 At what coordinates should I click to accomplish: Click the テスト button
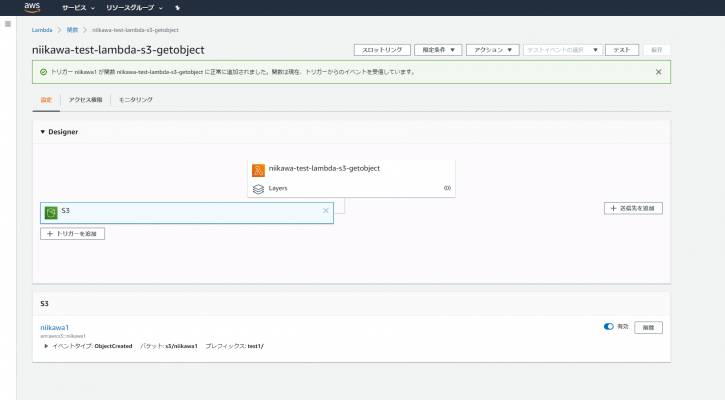pos(622,50)
